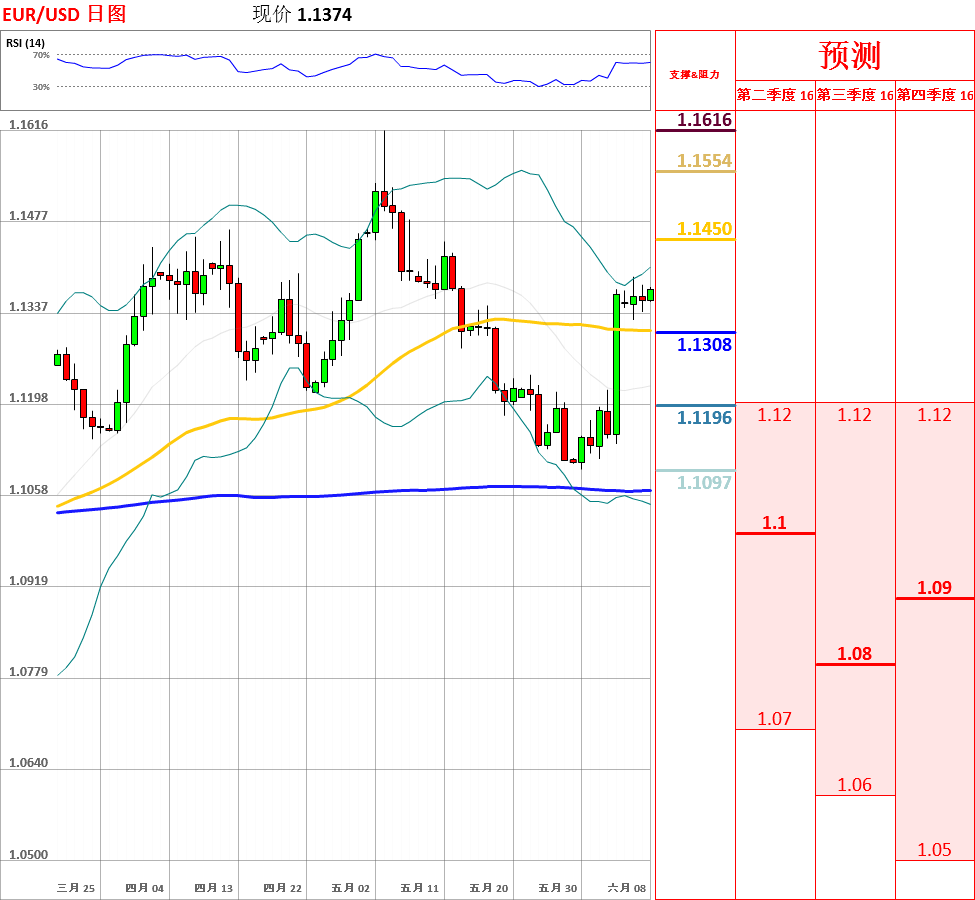Click the 四月 13 date label
This screenshot has height=900, width=975.
click(213, 888)
